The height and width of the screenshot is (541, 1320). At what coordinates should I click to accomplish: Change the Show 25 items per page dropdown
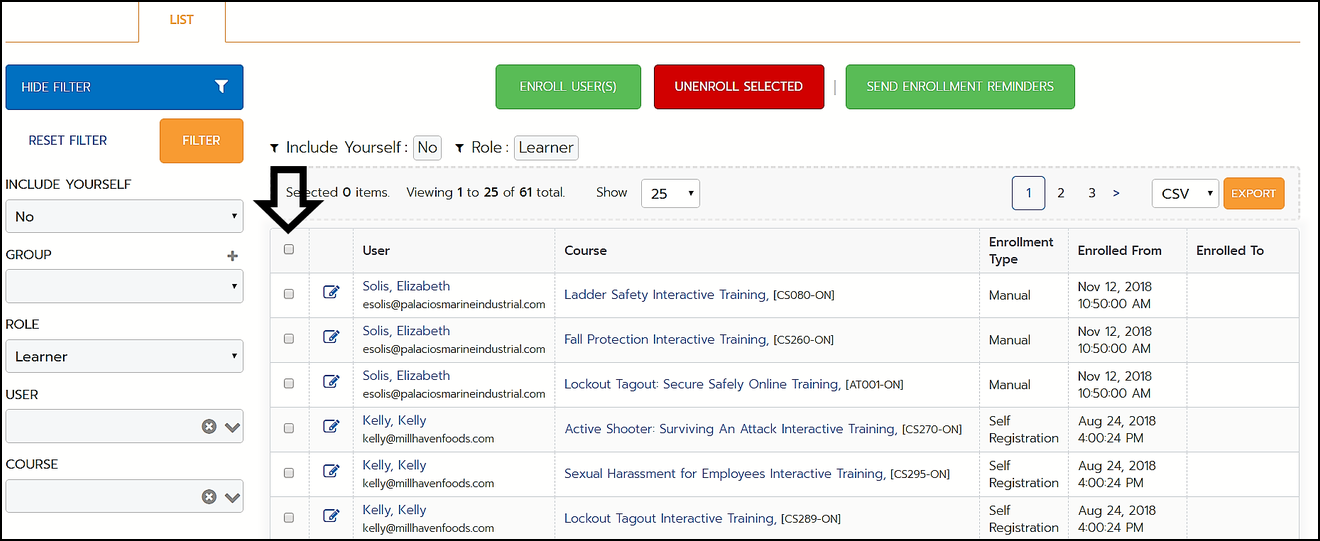tap(670, 194)
